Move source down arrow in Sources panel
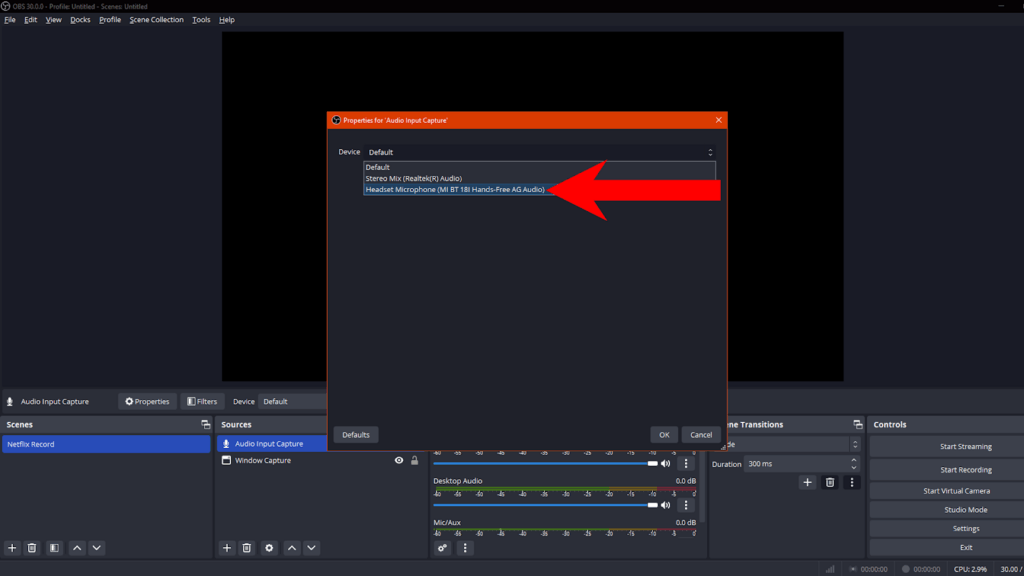Screen dimensions: 1024x576 [312, 548]
